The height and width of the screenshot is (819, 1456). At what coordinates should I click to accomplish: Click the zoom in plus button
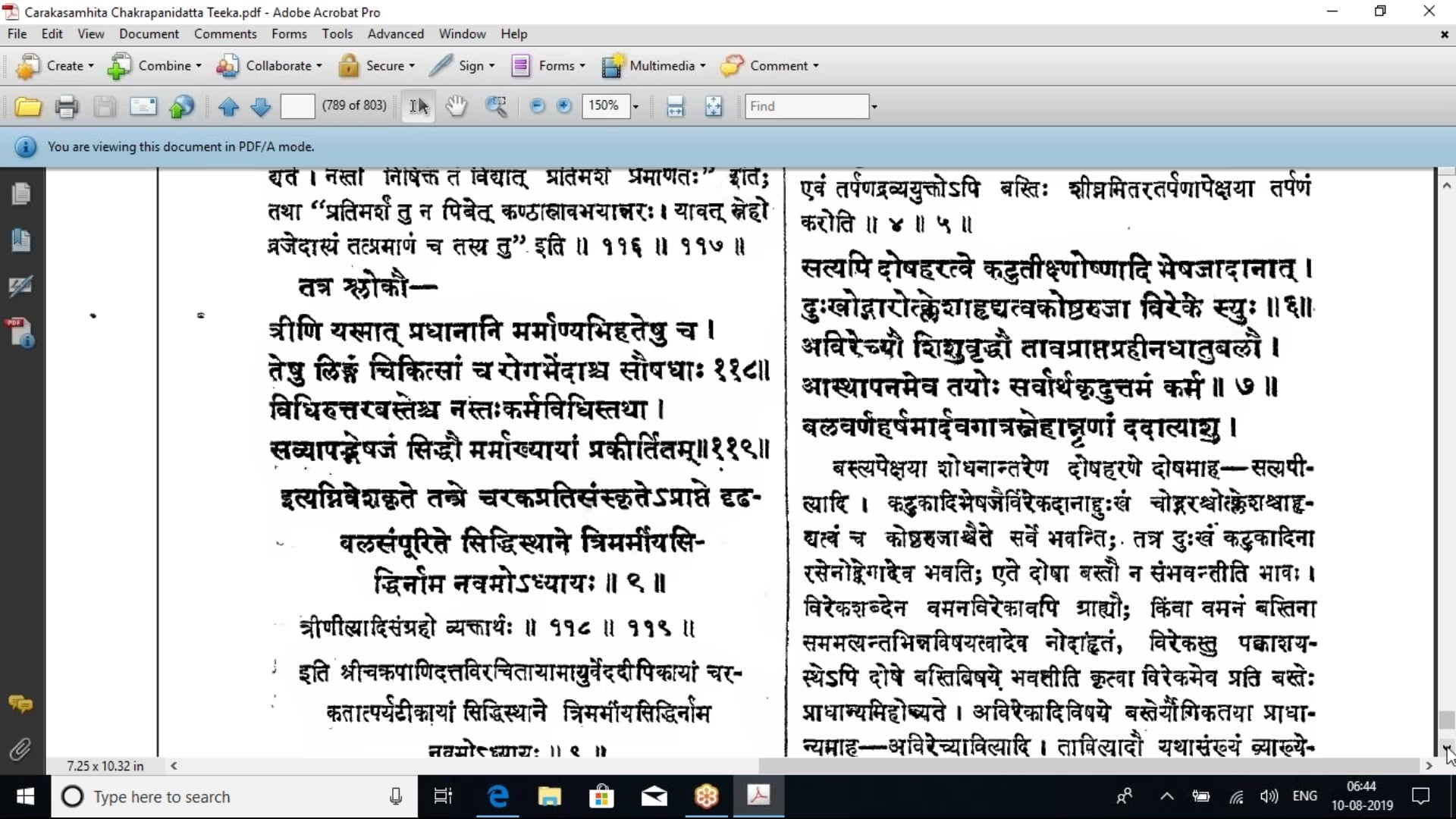(x=563, y=106)
